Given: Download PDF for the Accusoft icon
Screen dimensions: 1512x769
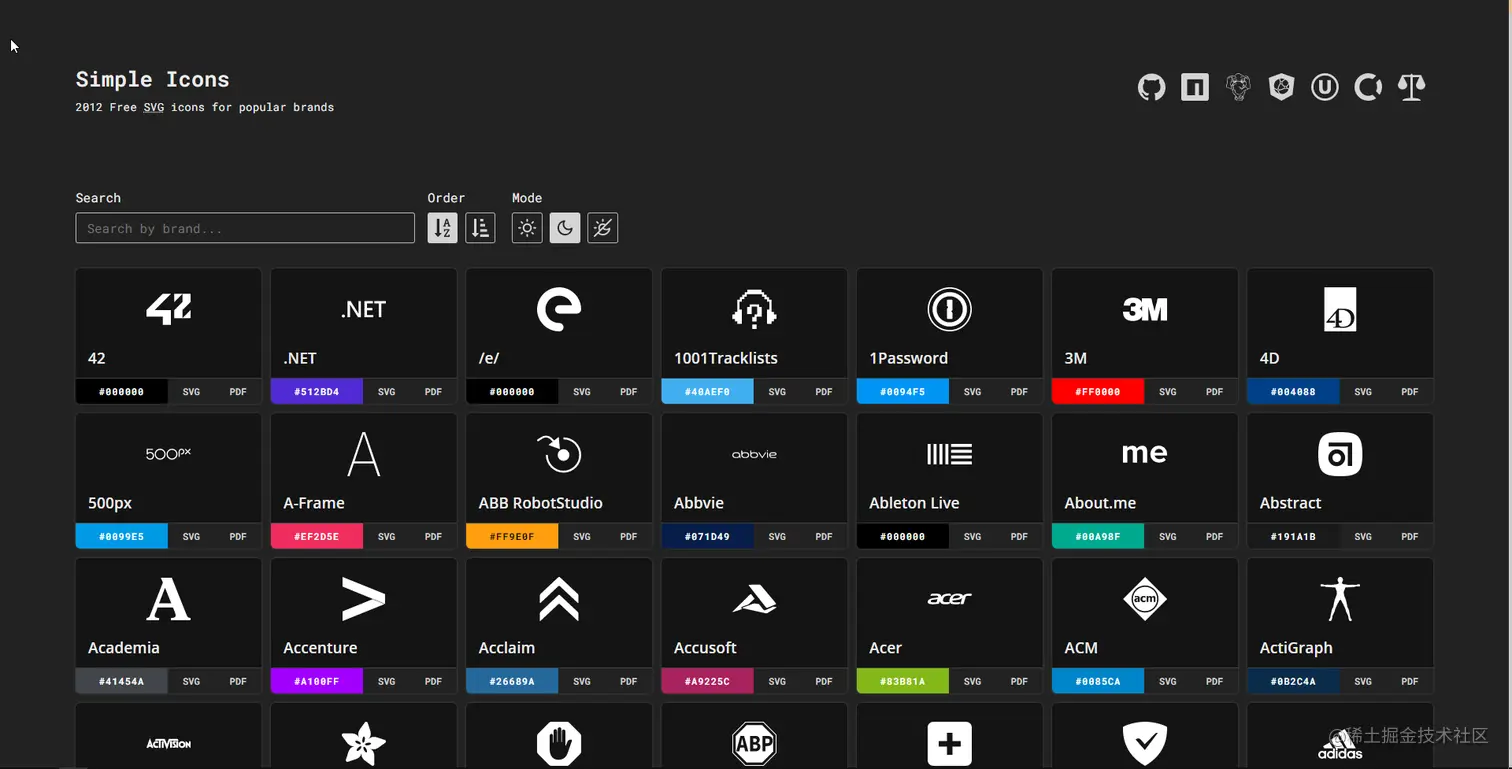Looking at the screenshot, I should point(824,682).
